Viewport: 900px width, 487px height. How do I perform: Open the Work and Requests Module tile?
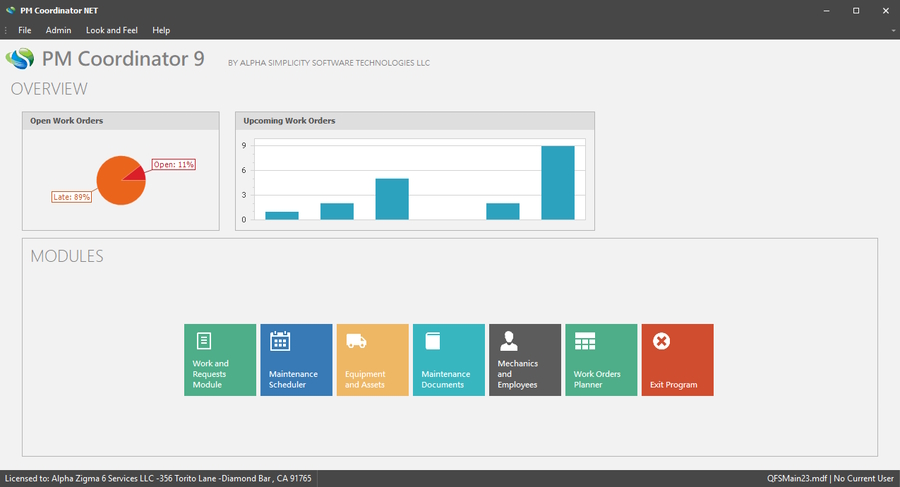click(x=220, y=360)
